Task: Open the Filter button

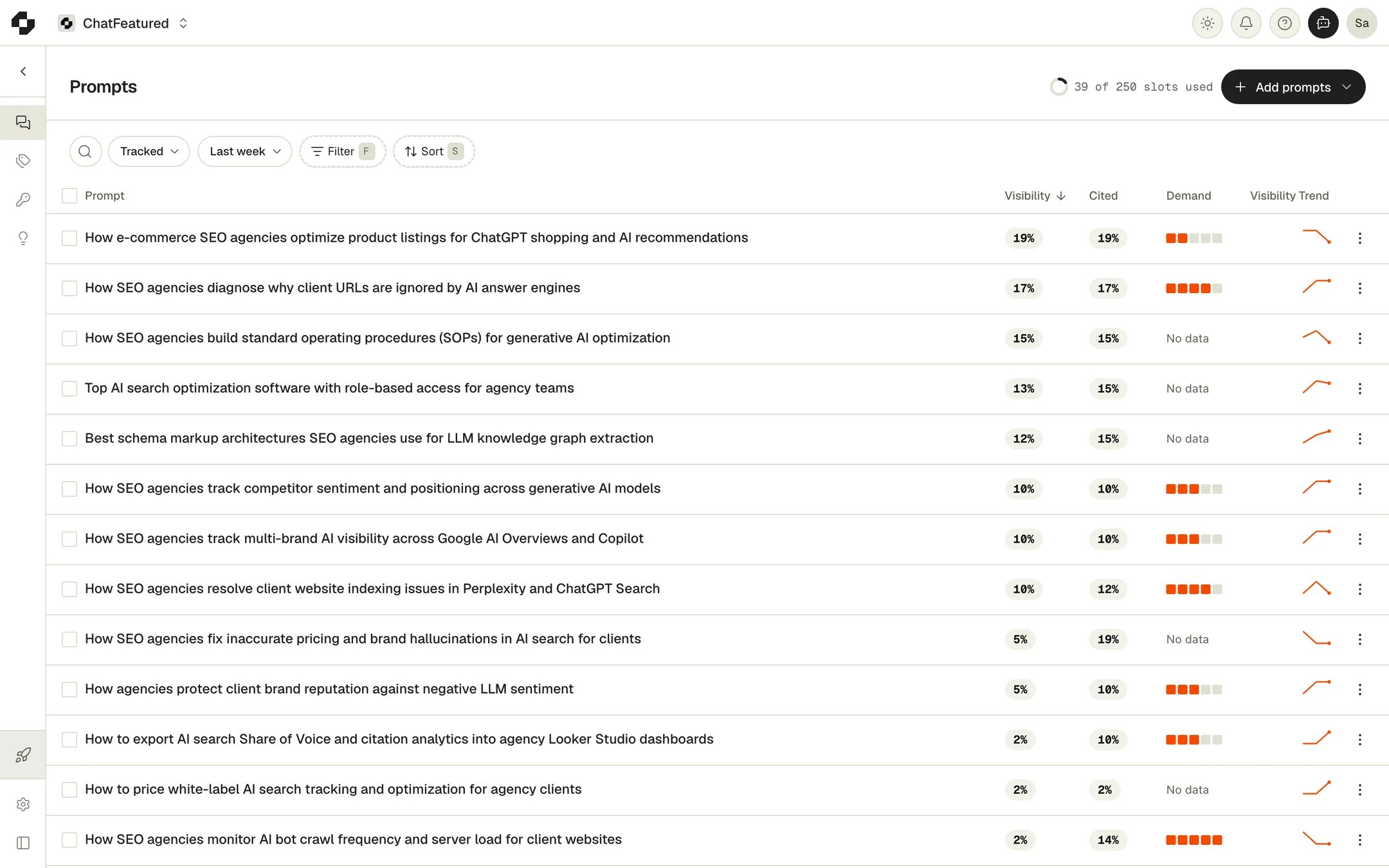Action: pos(343,151)
